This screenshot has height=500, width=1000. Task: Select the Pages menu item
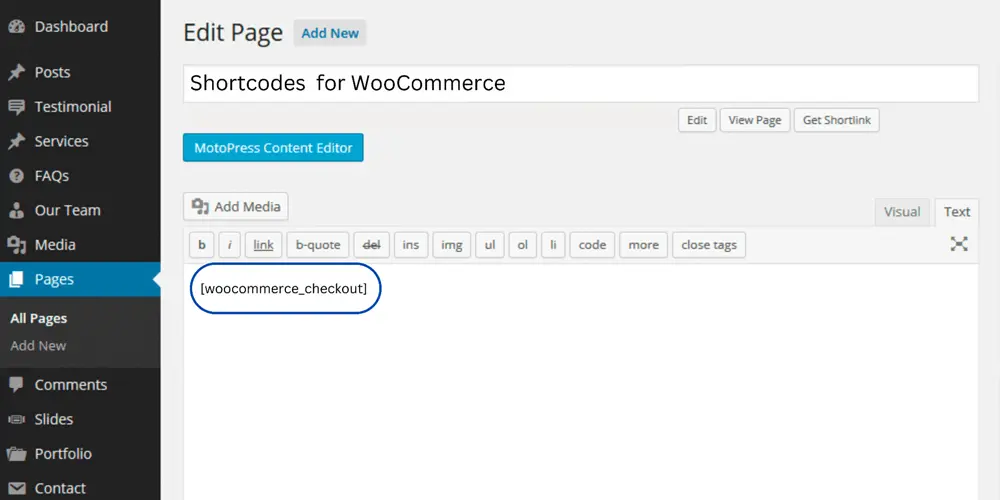click(80, 279)
